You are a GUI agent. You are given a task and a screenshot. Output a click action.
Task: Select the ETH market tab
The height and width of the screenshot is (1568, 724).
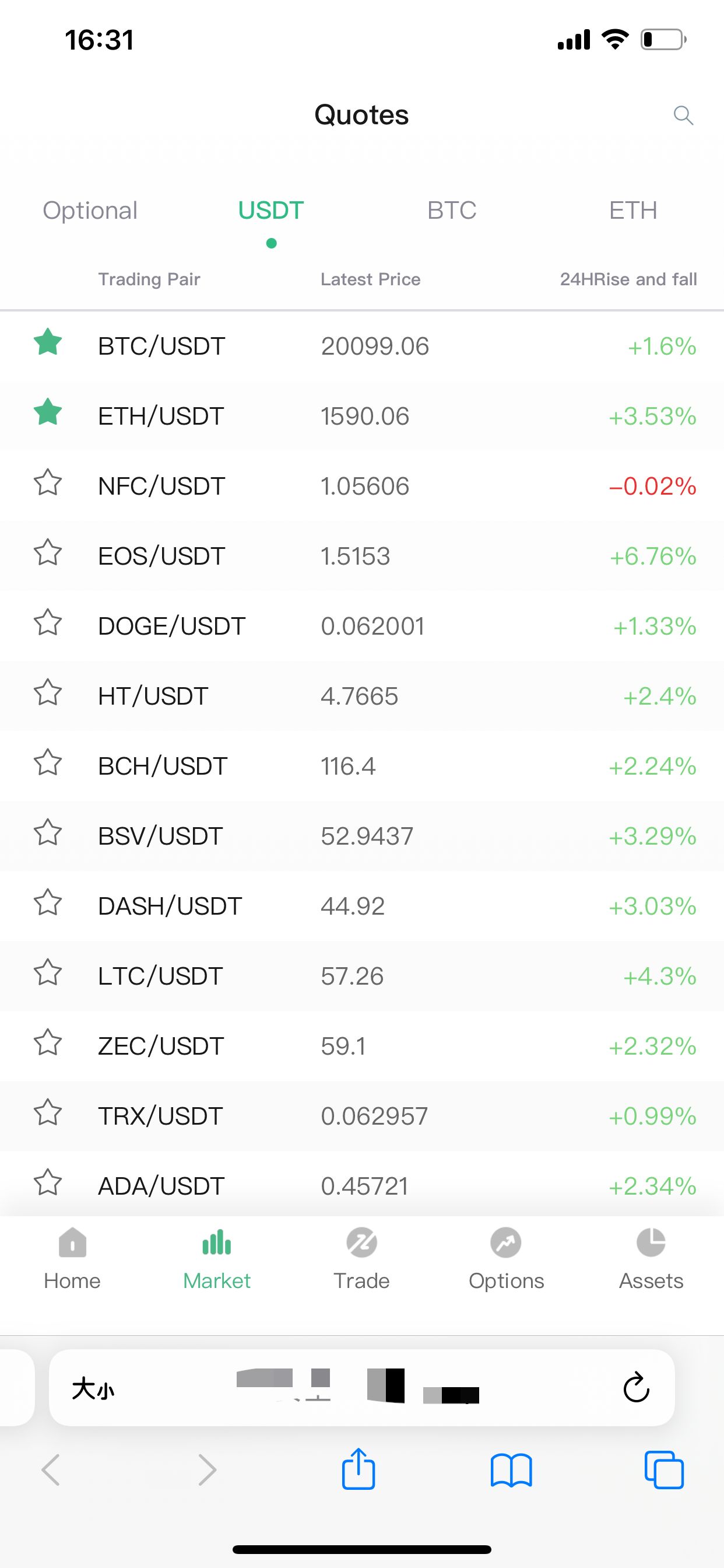coord(632,211)
